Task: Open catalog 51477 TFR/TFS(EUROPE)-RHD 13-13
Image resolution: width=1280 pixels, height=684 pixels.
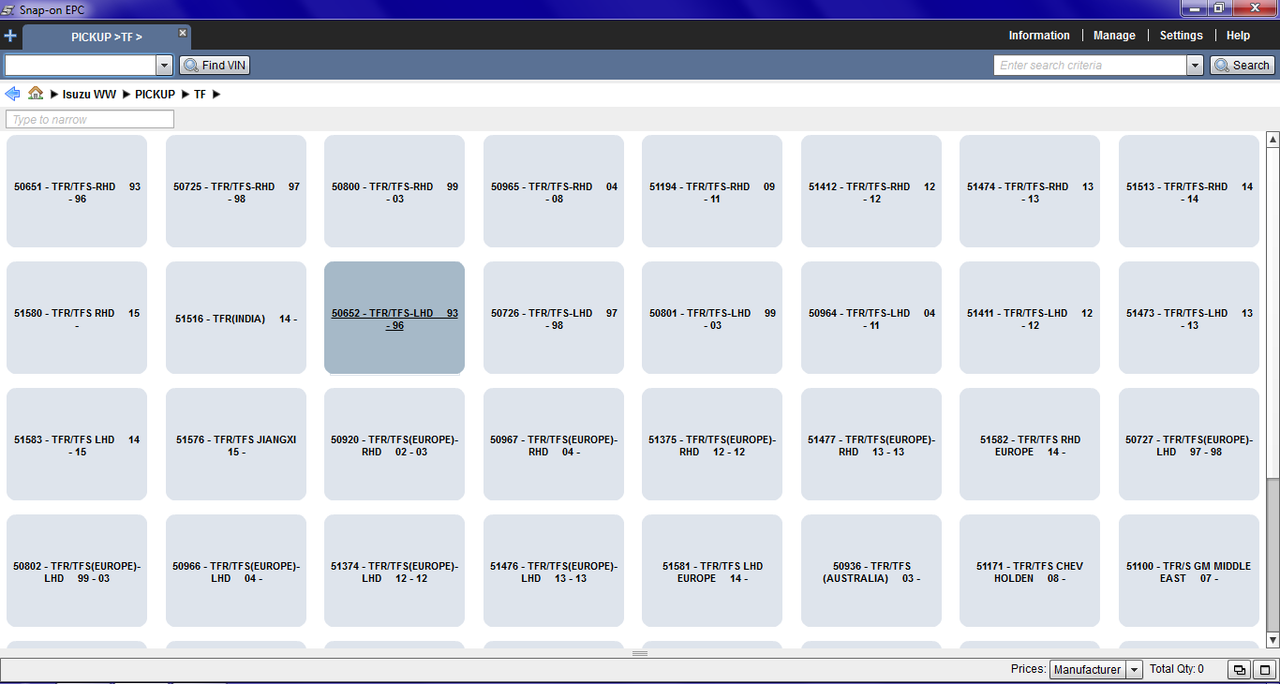Action: pyautogui.click(x=871, y=445)
